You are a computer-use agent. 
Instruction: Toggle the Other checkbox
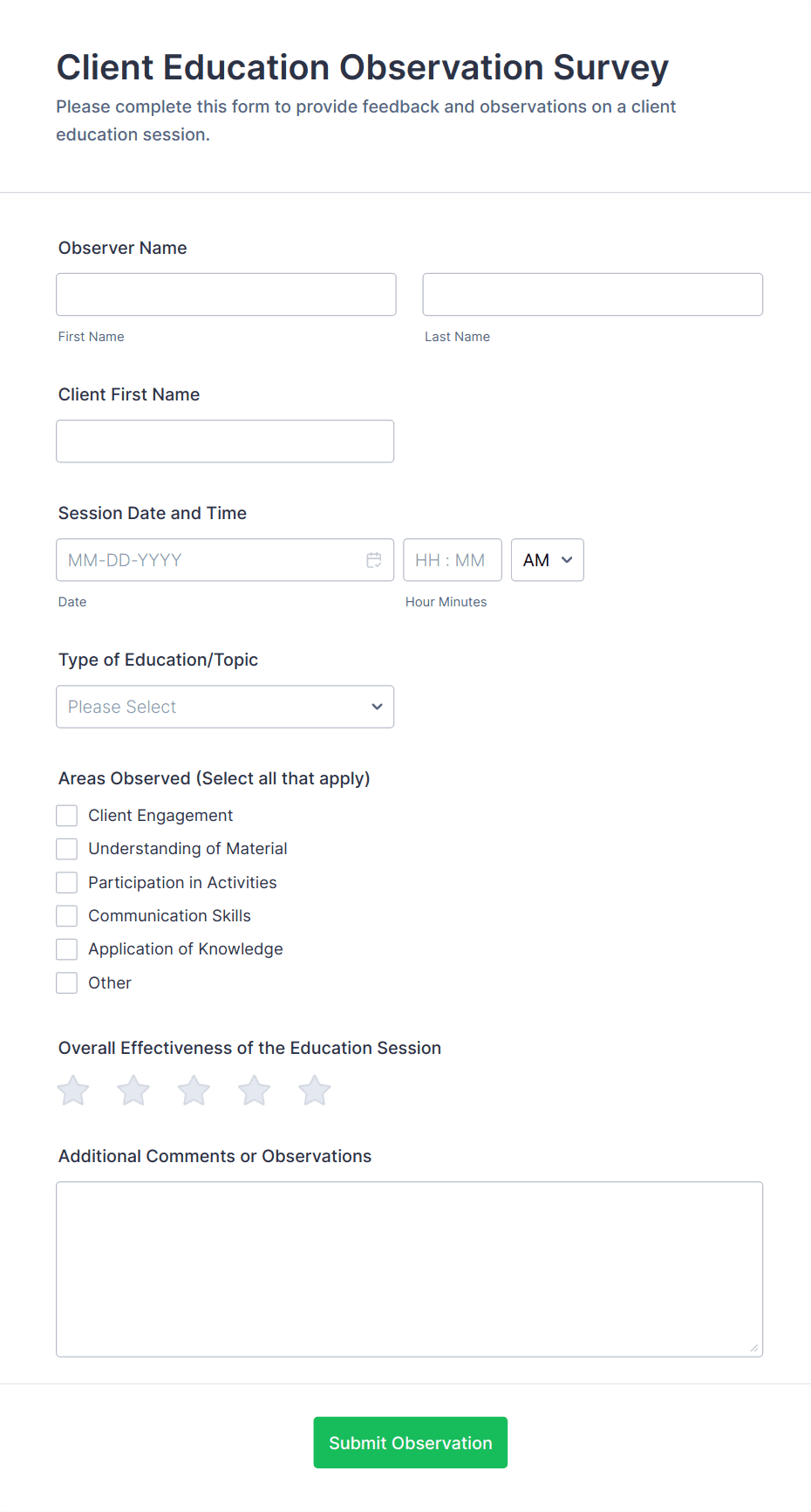pyautogui.click(x=67, y=983)
